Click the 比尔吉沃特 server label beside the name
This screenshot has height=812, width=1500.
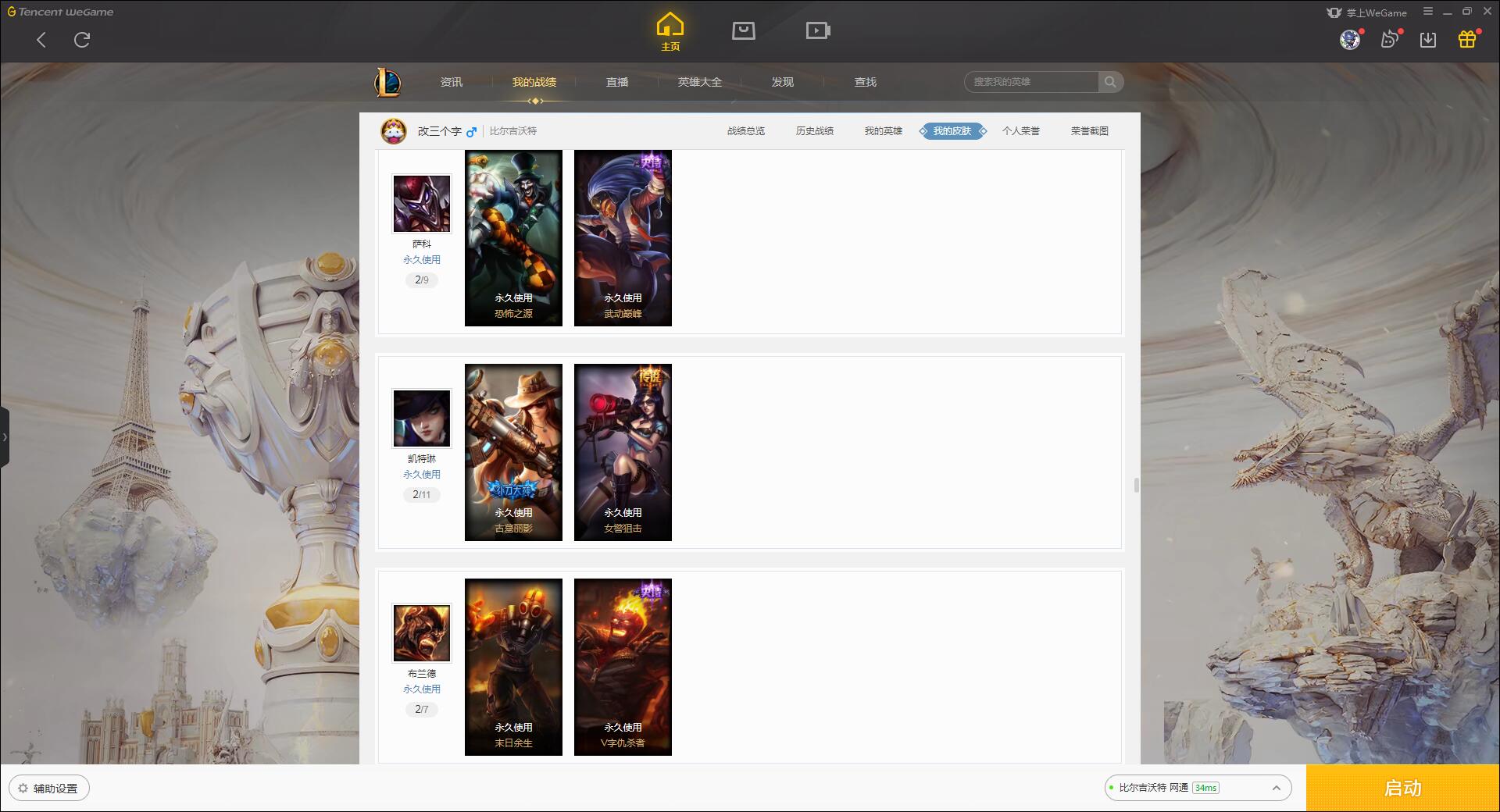coord(513,131)
